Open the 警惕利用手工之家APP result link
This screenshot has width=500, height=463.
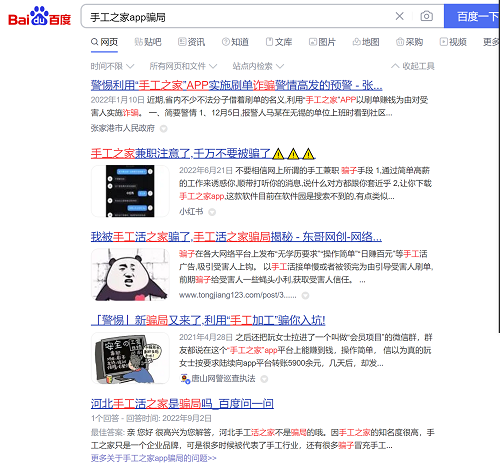pos(236,85)
